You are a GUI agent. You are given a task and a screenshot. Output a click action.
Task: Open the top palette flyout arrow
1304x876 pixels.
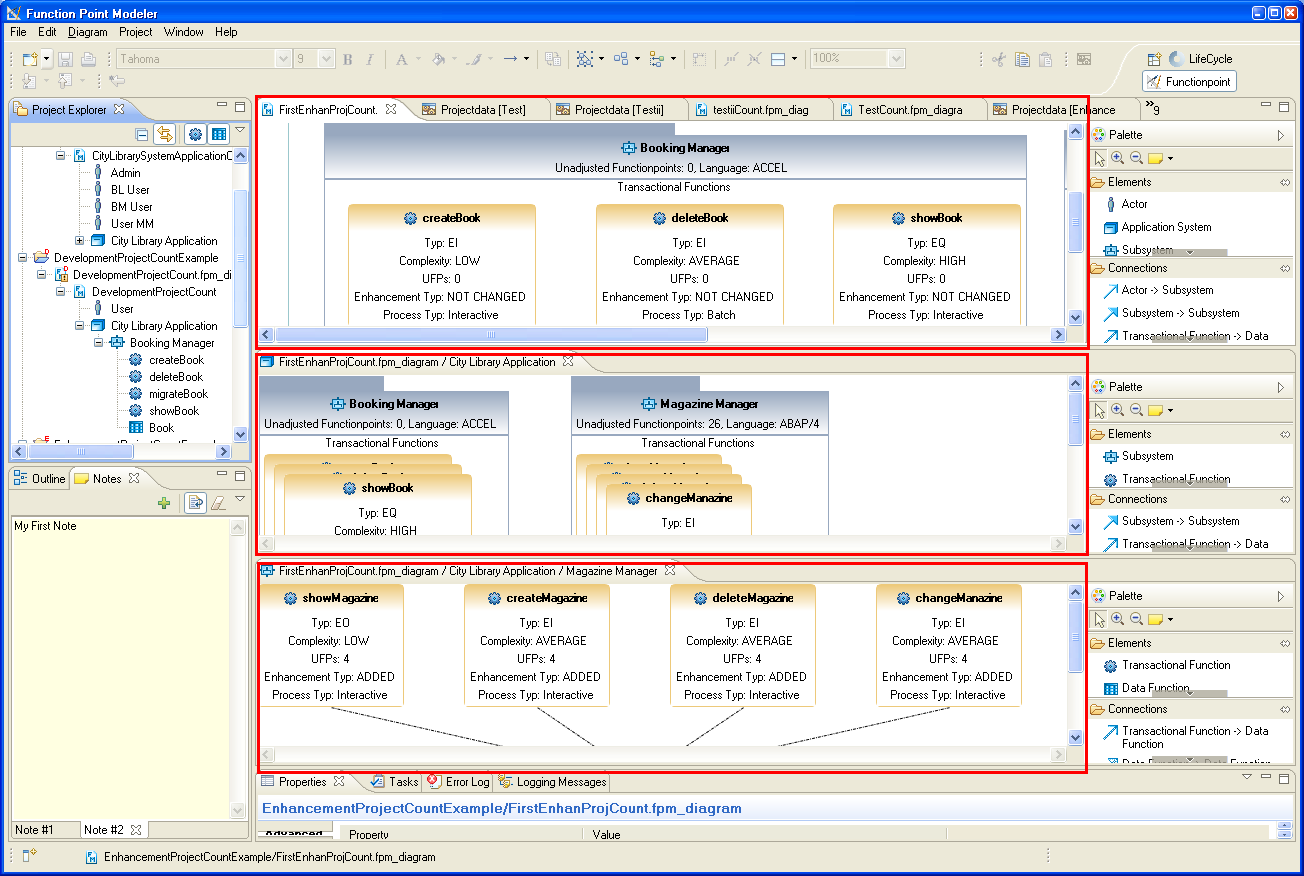[x=1281, y=135]
